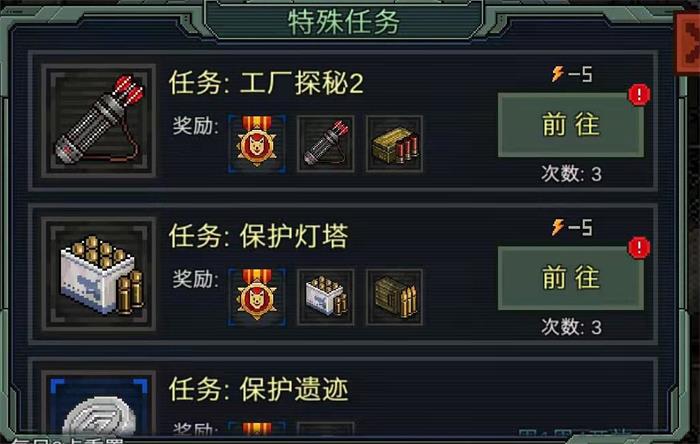Image resolution: width=700 pixels, height=444 pixels.
Task: Select white ammo box reward in 保护灯塔
Action: tap(326, 297)
